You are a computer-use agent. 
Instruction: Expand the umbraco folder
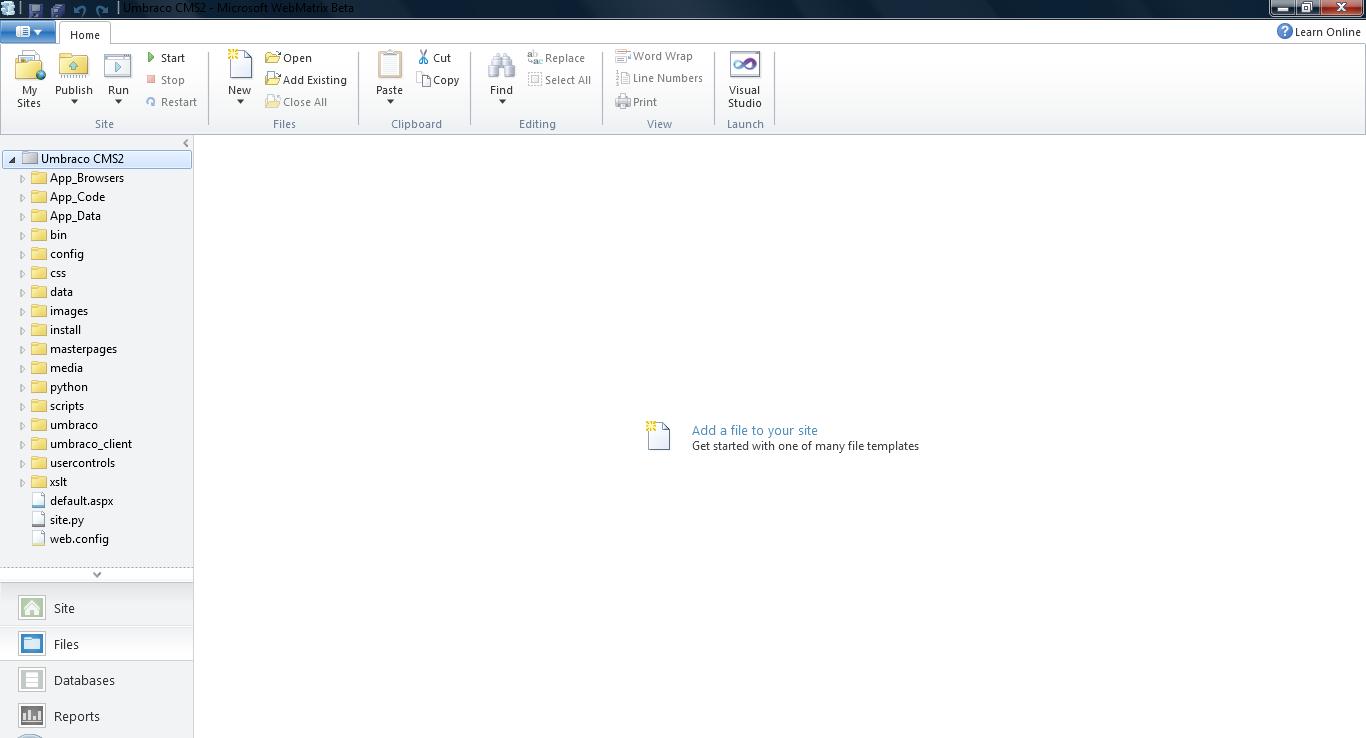point(22,425)
